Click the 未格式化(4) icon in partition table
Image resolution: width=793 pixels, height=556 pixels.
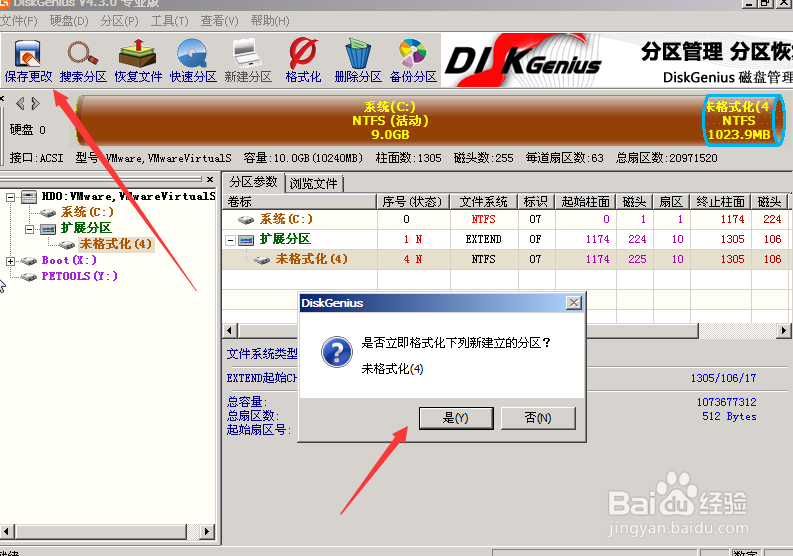pyautogui.click(x=262, y=260)
